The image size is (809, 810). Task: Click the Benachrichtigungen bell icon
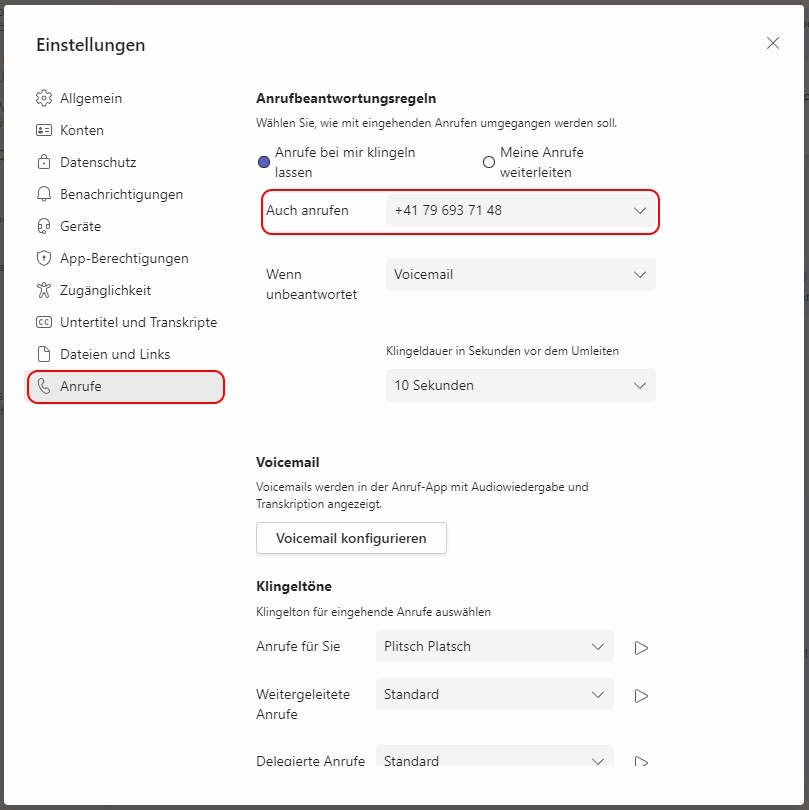(x=44, y=194)
